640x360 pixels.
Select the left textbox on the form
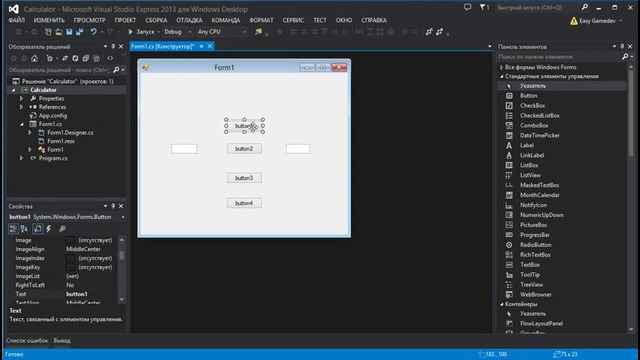184,149
